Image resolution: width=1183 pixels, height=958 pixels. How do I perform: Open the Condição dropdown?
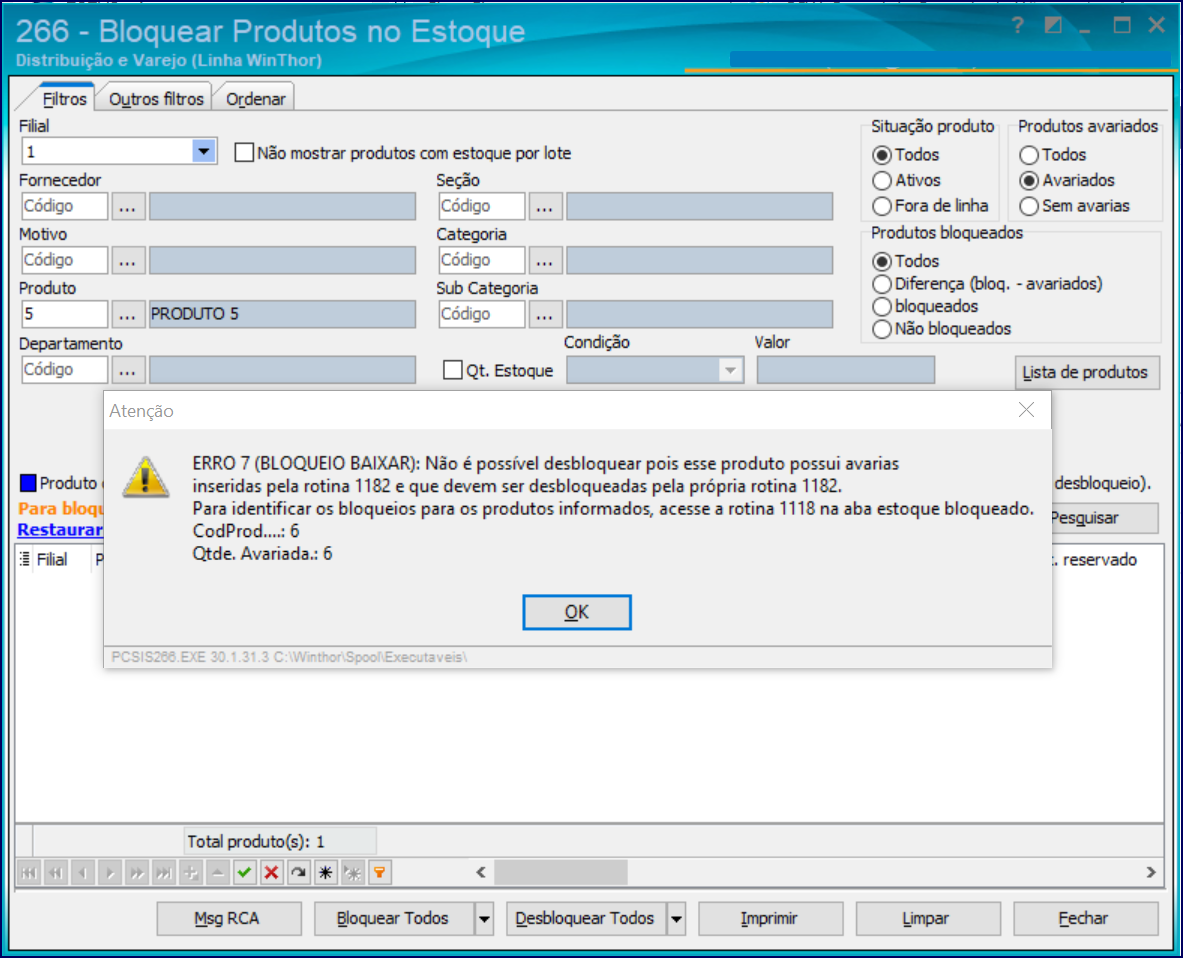[x=730, y=370]
